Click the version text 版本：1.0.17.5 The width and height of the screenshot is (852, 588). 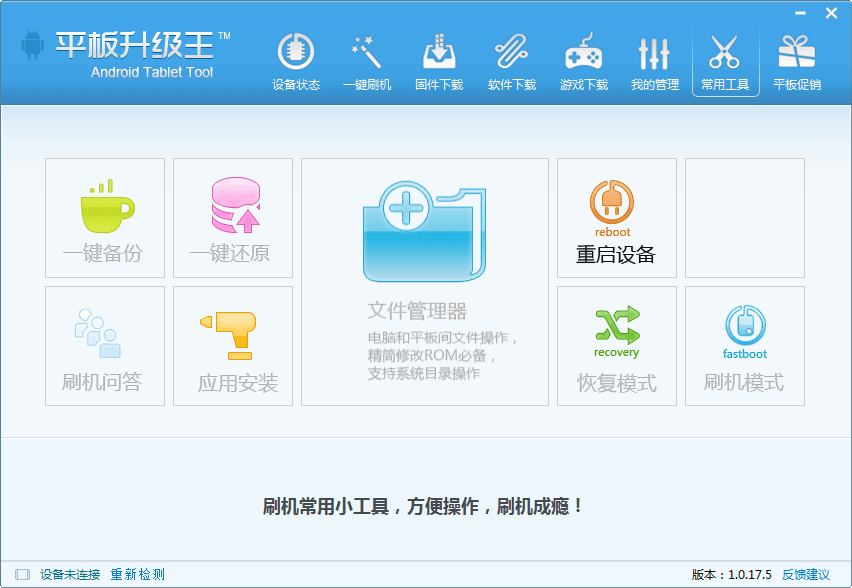click(731, 574)
